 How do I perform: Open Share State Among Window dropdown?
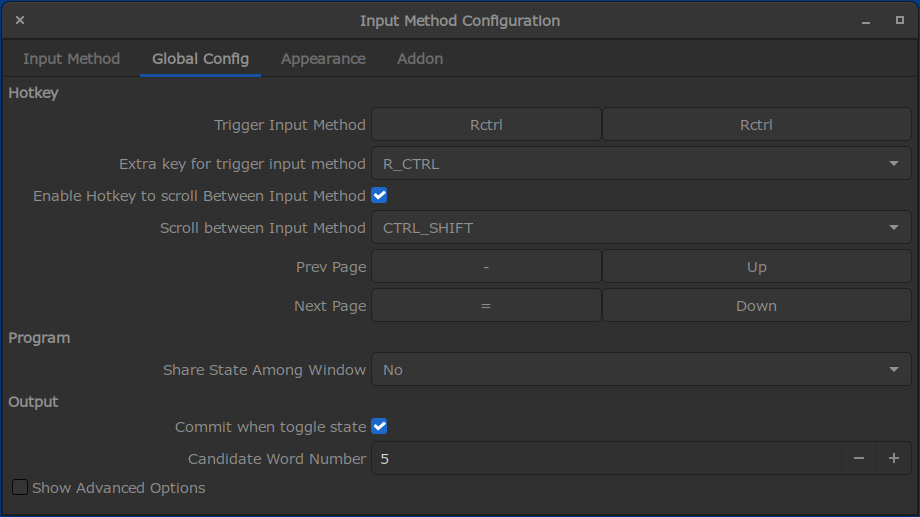click(x=640, y=370)
